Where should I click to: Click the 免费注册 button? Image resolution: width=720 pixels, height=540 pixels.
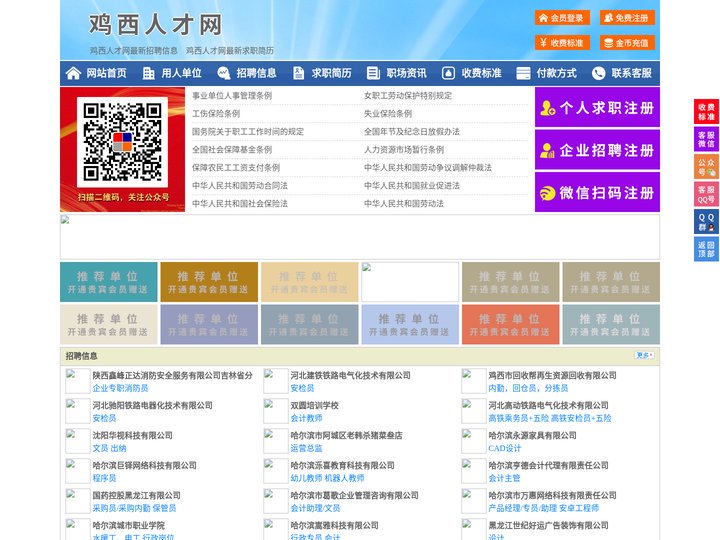627,18
